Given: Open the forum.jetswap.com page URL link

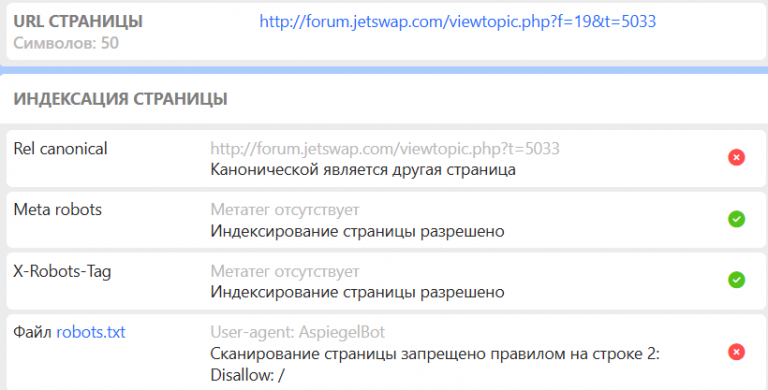Looking at the screenshot, I should pos(457,21).
